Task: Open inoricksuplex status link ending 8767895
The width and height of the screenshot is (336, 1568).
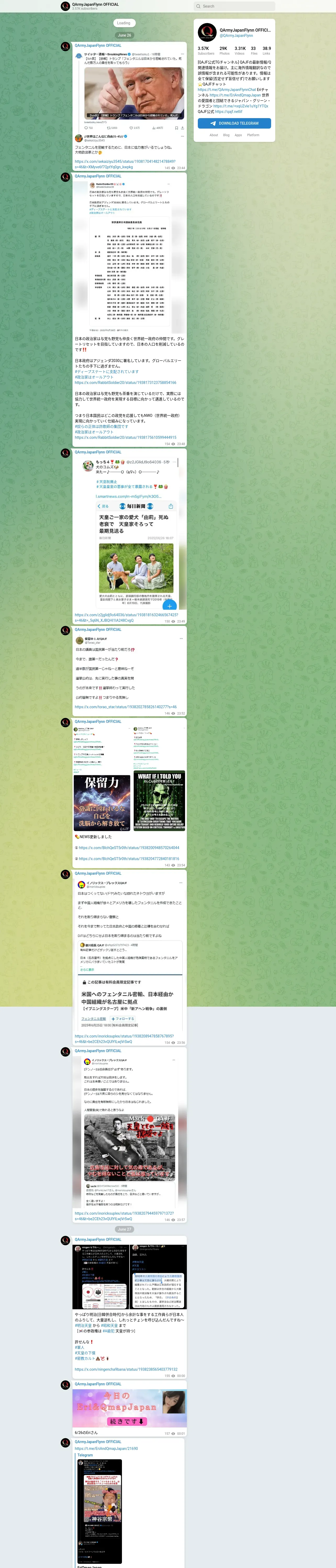Action: point(124,1039)
